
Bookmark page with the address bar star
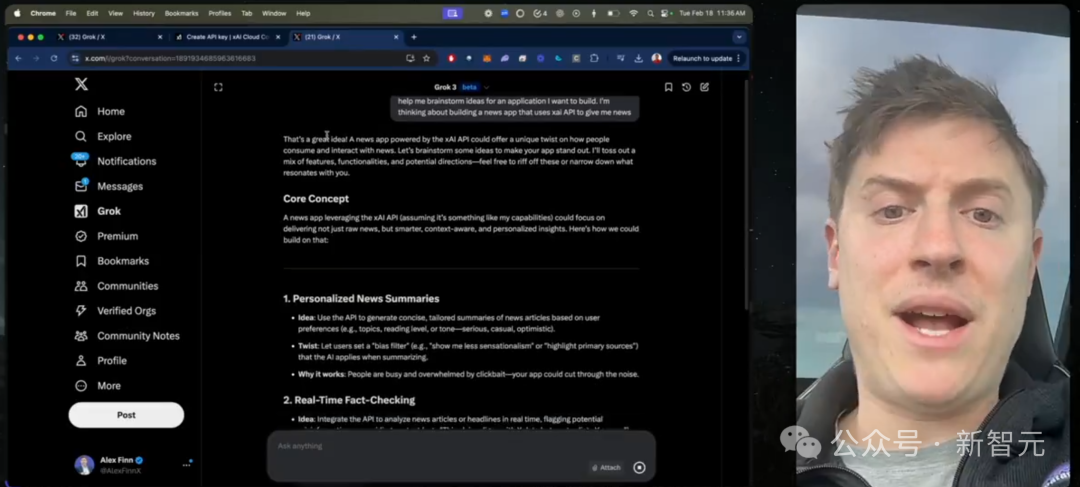point(426,58)
